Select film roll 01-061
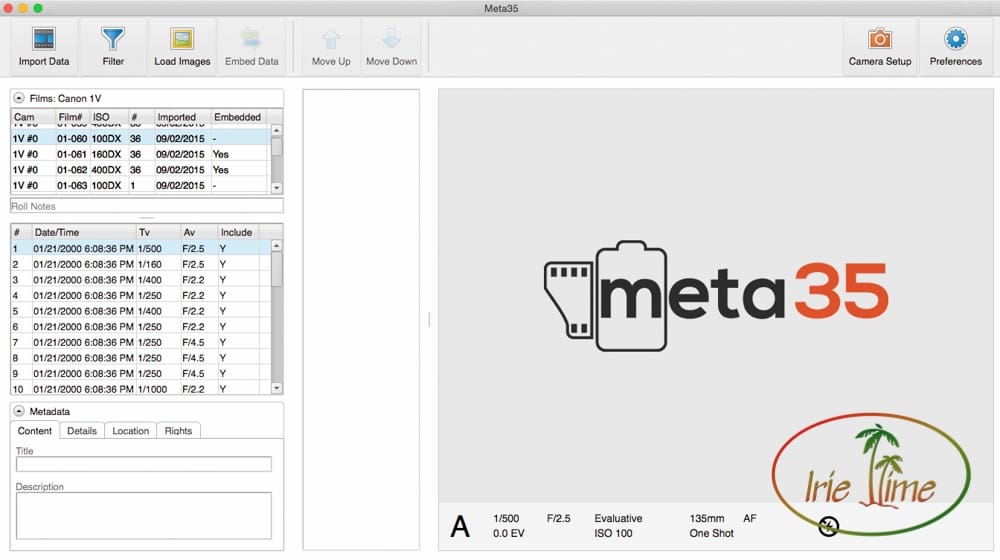Viewport: 1000px width, 560px height. (x=140, y=154)
